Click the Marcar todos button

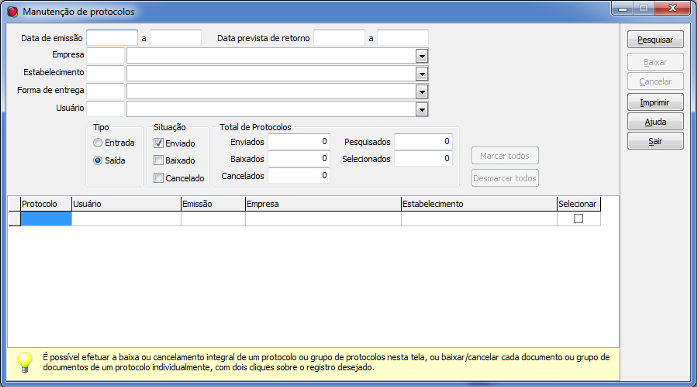coord(505,156)
